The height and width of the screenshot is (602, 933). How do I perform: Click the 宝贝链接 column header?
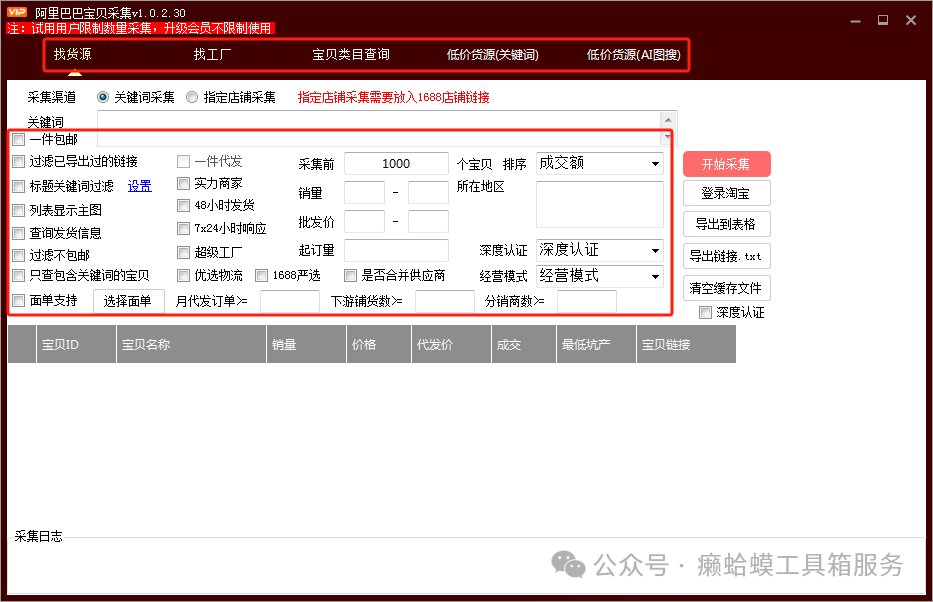pyautogui.click(x=686, y=344)
